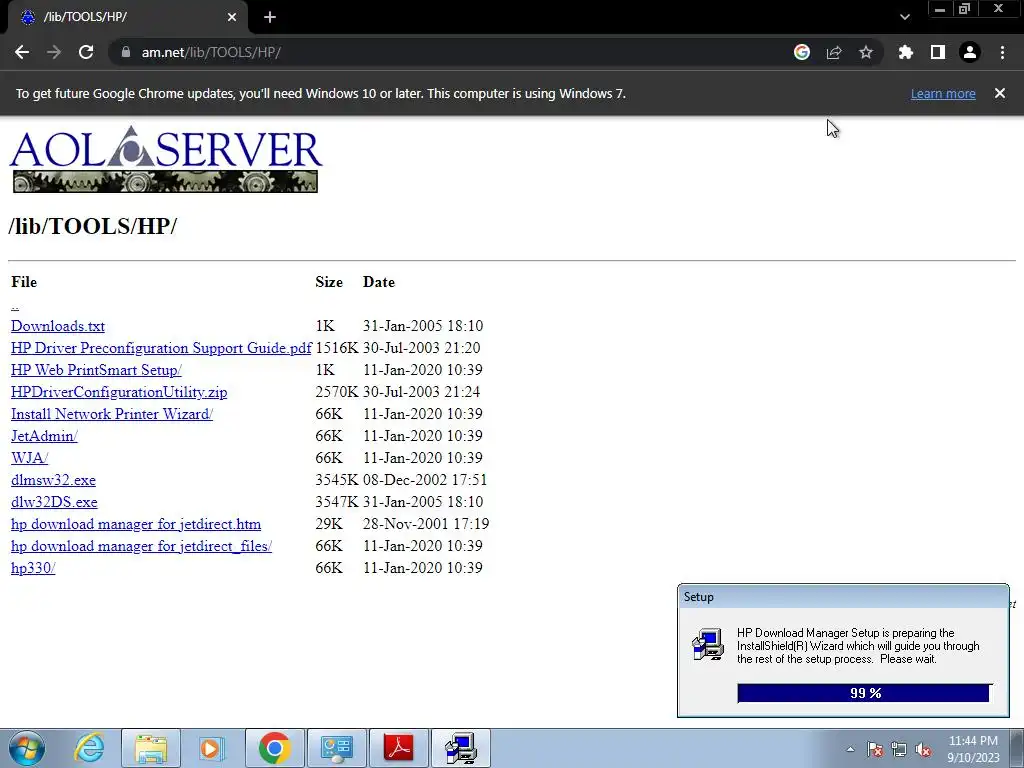Open the WJA folder link
The image size is (1024, 768).
click(x=29, y=458)
